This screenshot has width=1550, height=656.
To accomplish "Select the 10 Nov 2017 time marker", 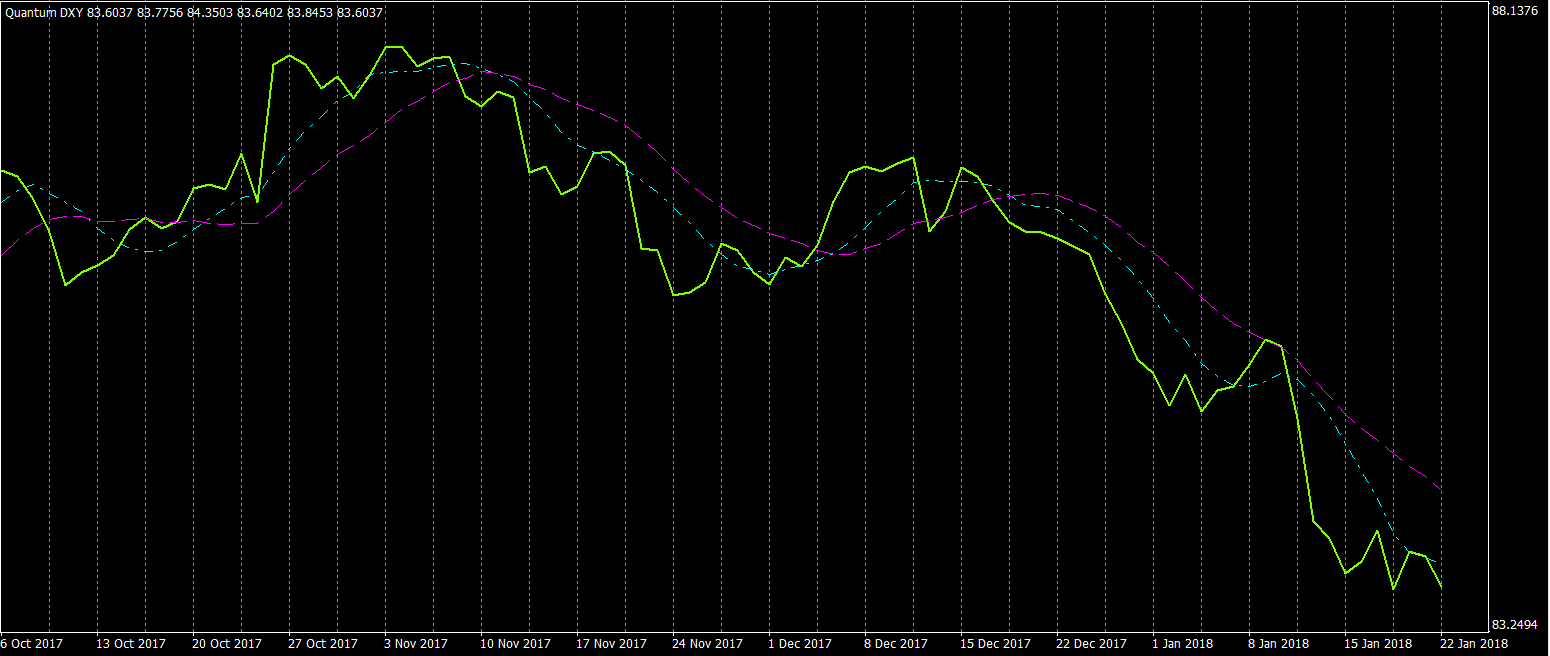I will pos(515,644).
